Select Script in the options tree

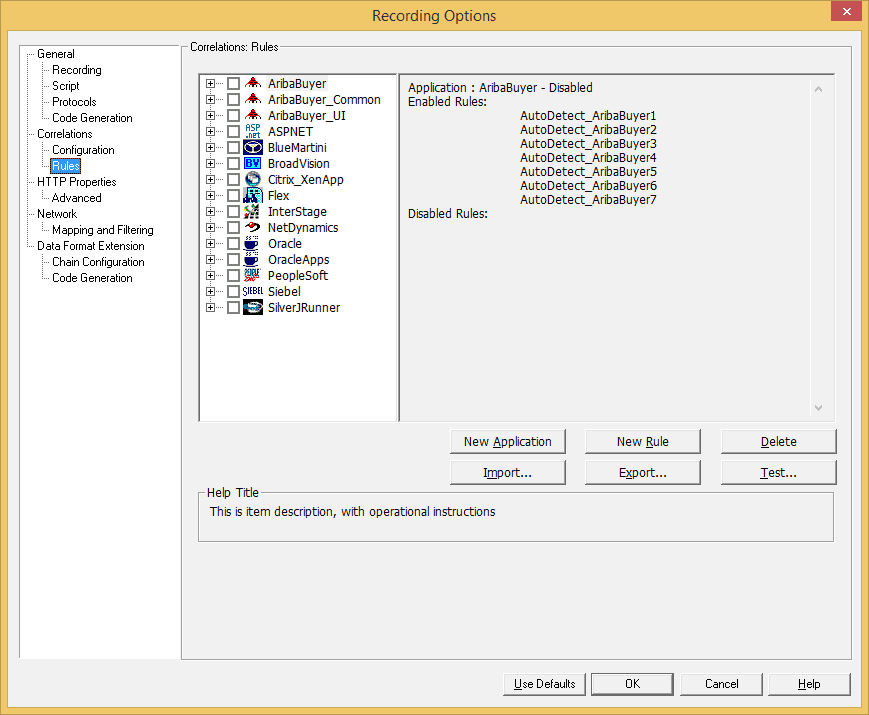pos(65,86)
